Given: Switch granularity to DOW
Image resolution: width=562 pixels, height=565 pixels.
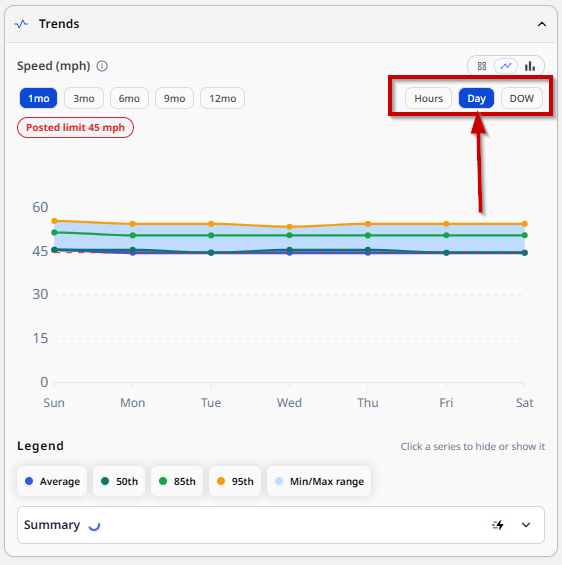Looking at the screenshot, I should (522, 98).
